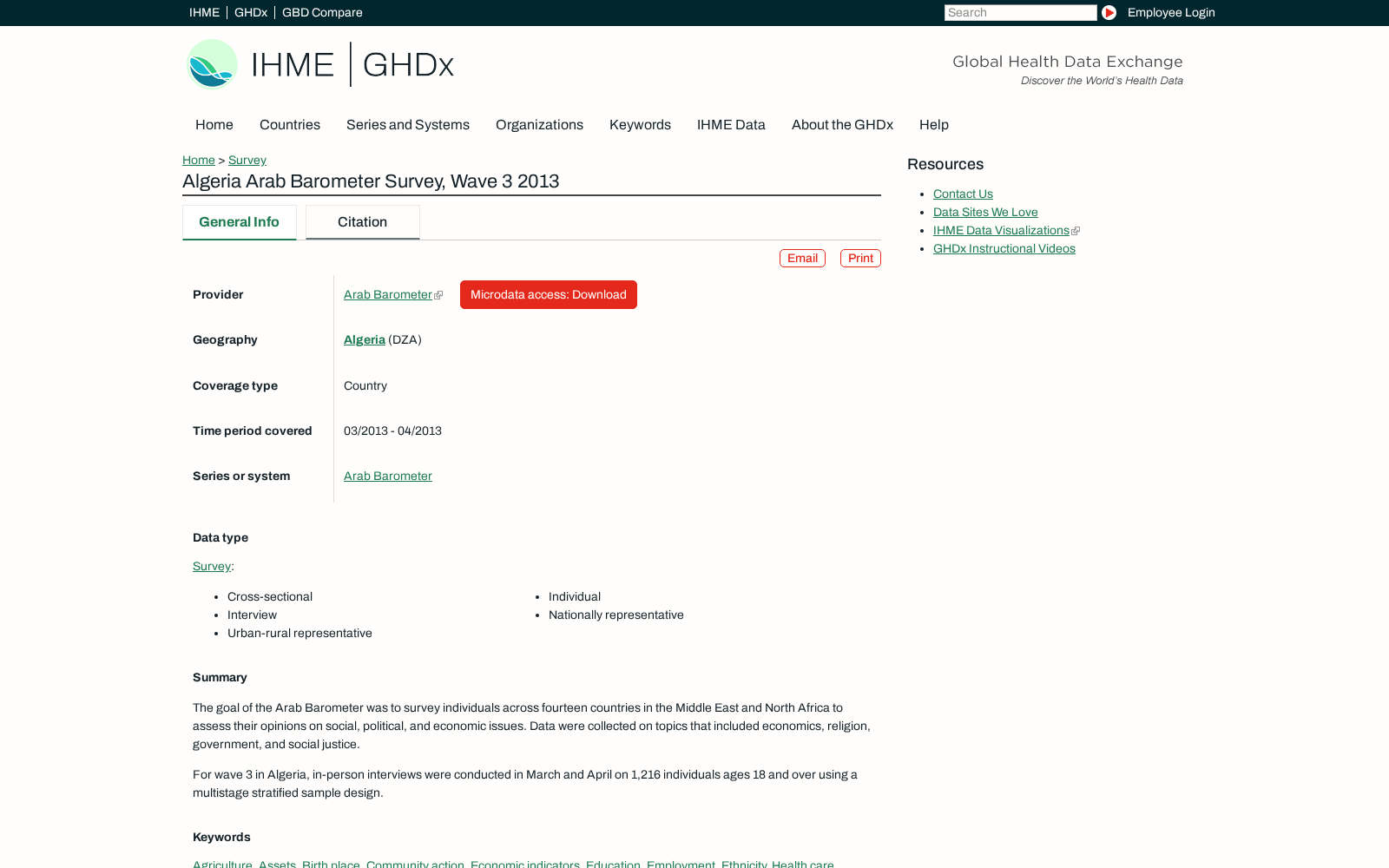
Task: Open the Countries menu
Action: coord(290,125)
